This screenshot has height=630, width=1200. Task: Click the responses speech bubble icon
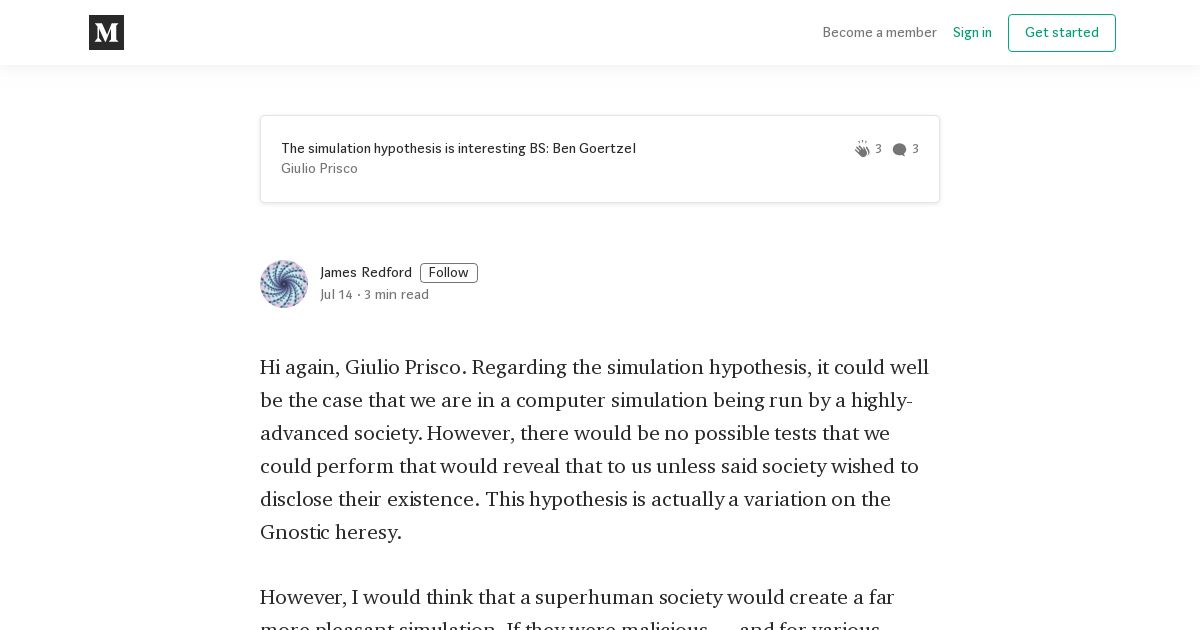pos(899,150)
